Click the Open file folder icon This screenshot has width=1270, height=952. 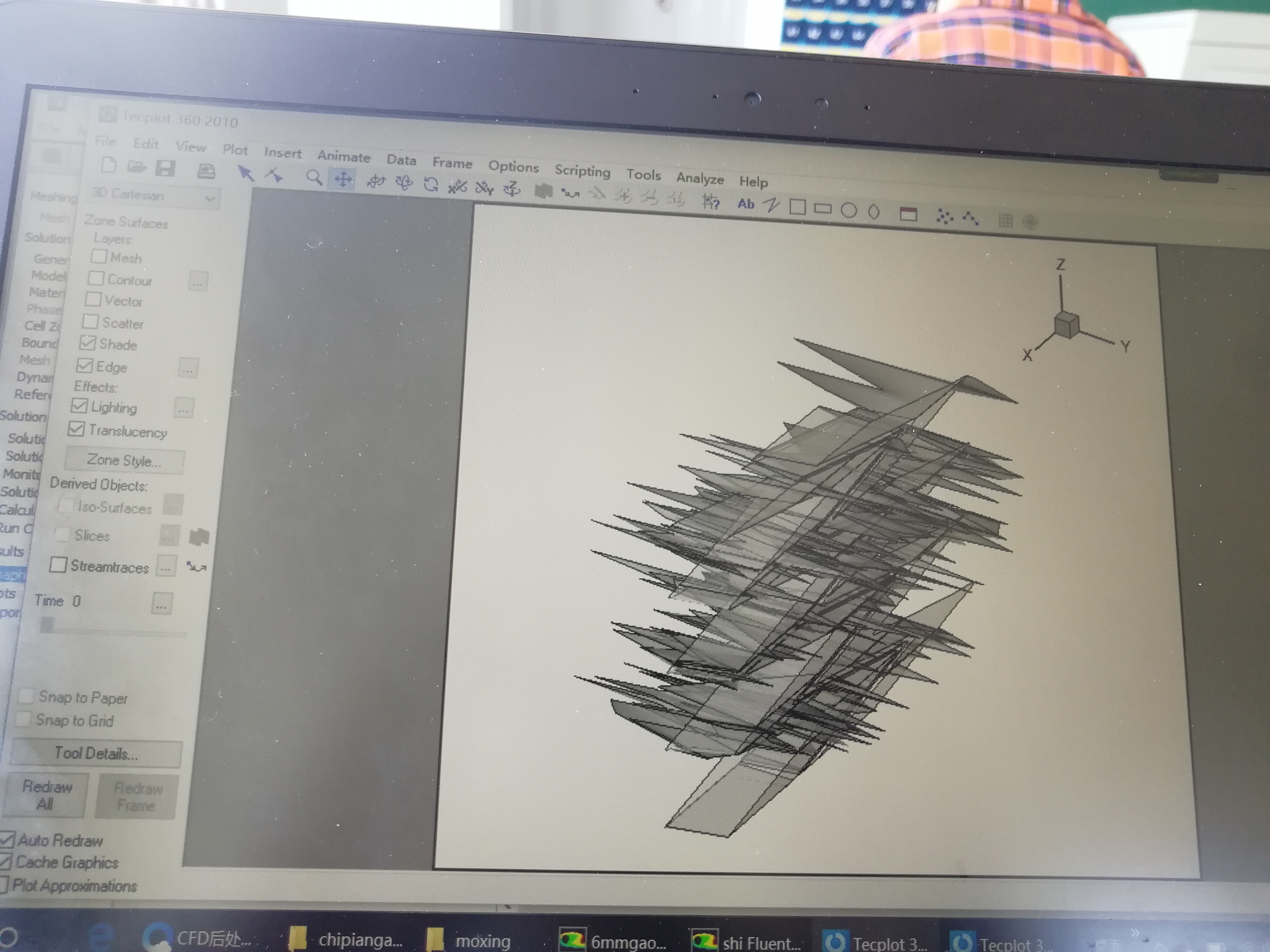[137, 167]
